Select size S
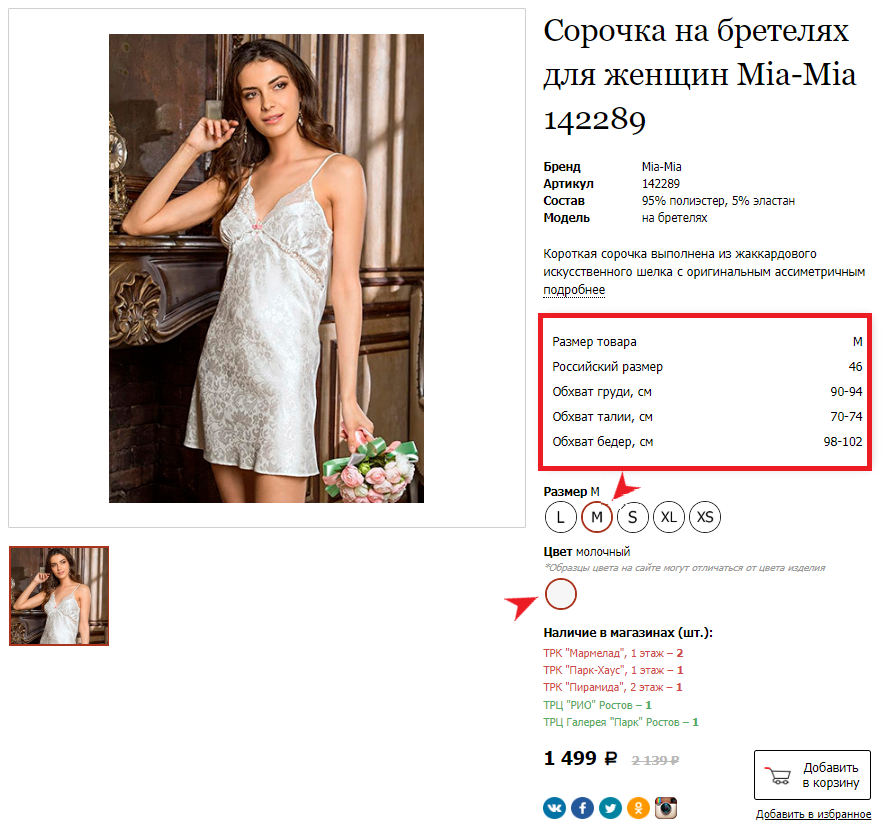The height and width of the screenshot is (828, 890). [x=633, y=517]
